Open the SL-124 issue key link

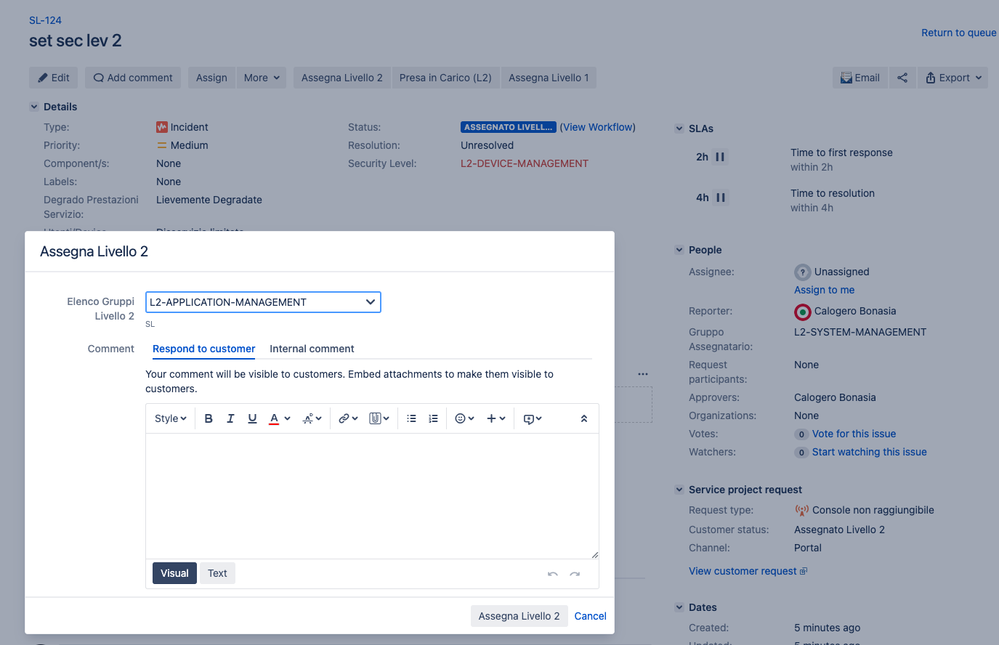click(45, 20)
